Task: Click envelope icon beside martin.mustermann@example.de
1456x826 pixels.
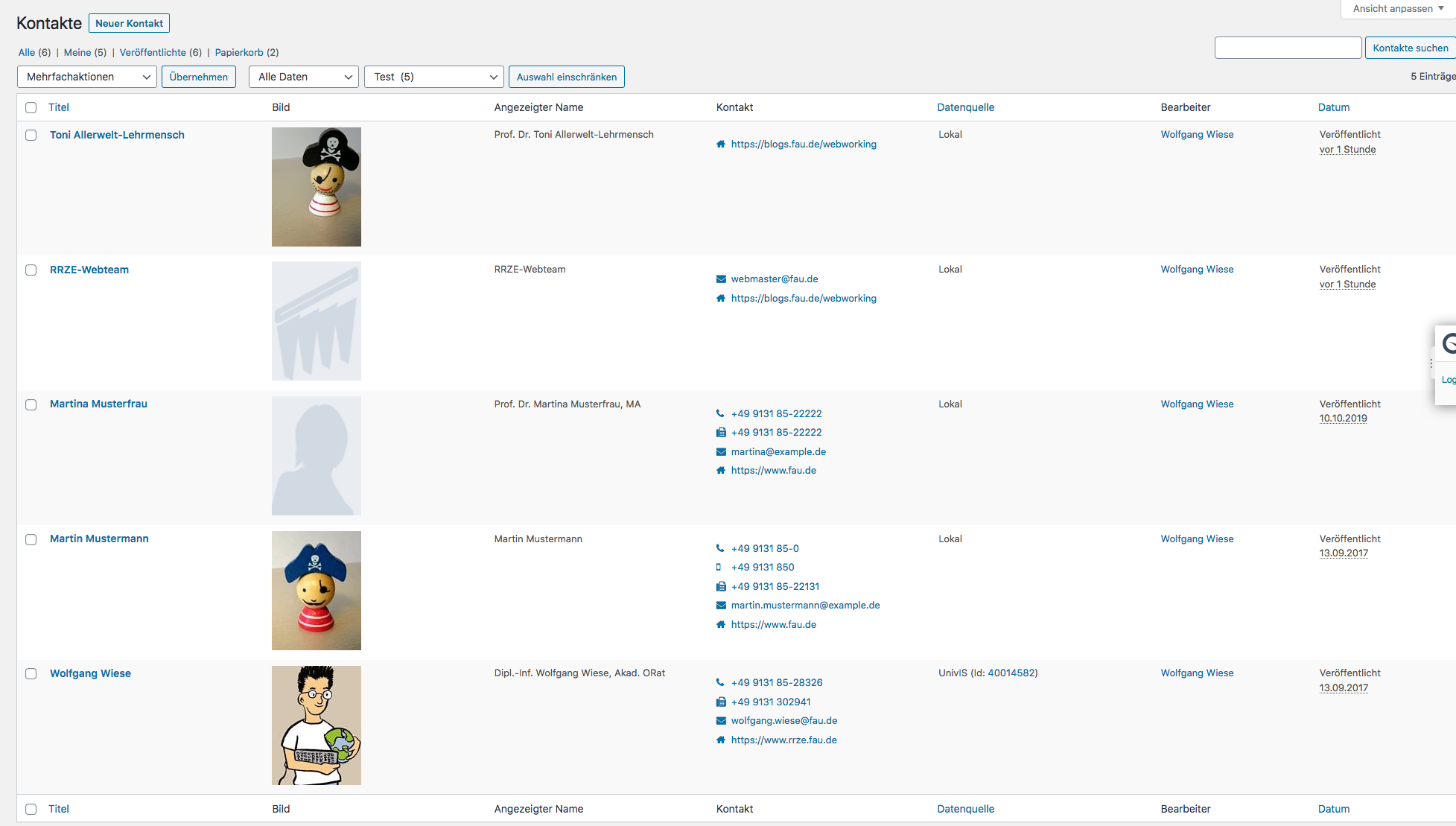Action: (x=720, y=606)
